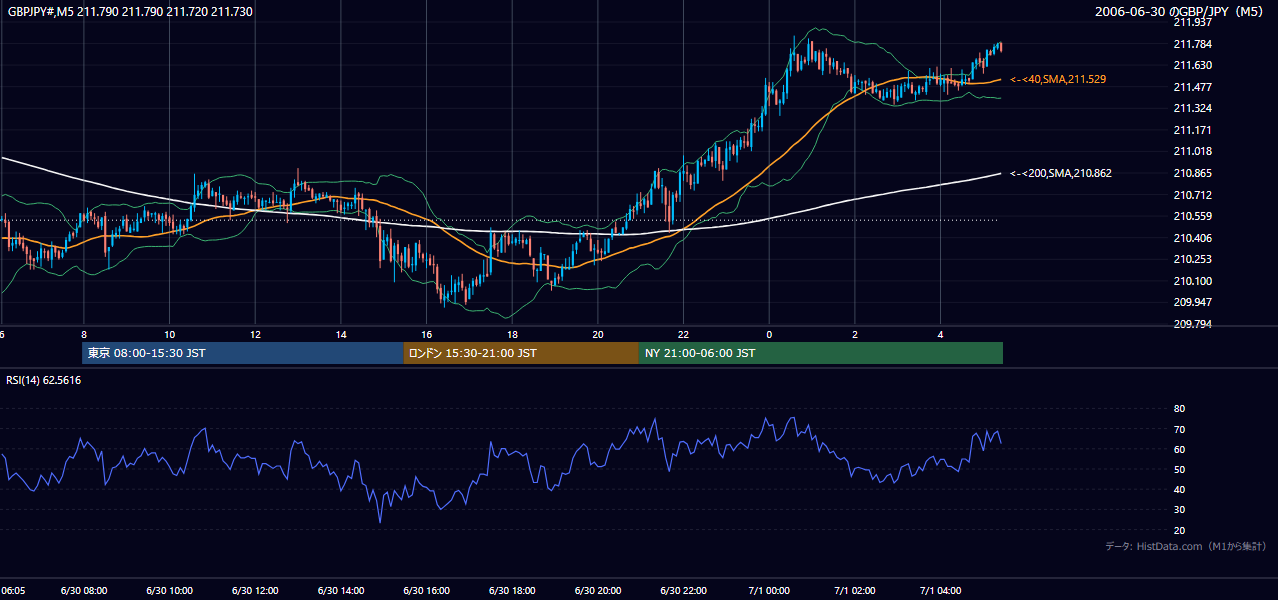Click RSI scale value 40

click(1179, 489)
